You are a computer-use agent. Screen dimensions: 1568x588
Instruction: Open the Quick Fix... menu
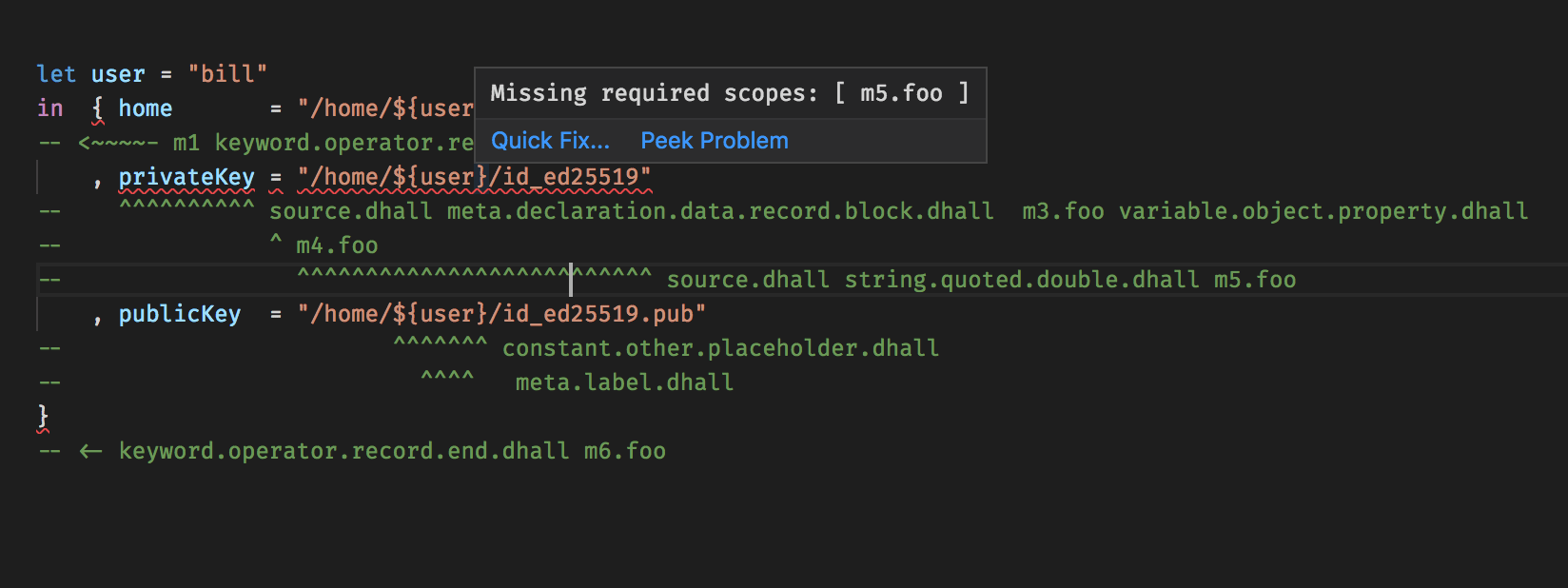550,140
